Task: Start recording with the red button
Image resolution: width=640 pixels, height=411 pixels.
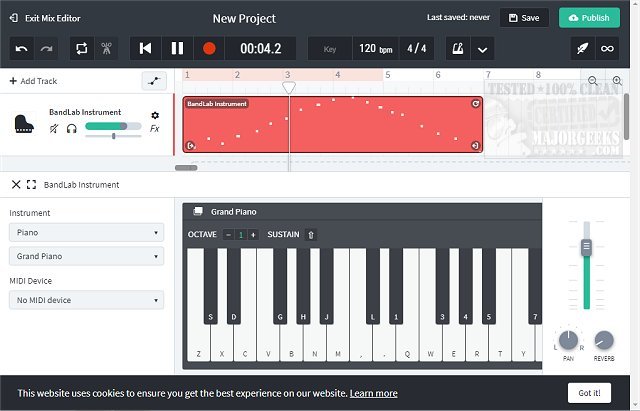Action: point(209,49)
